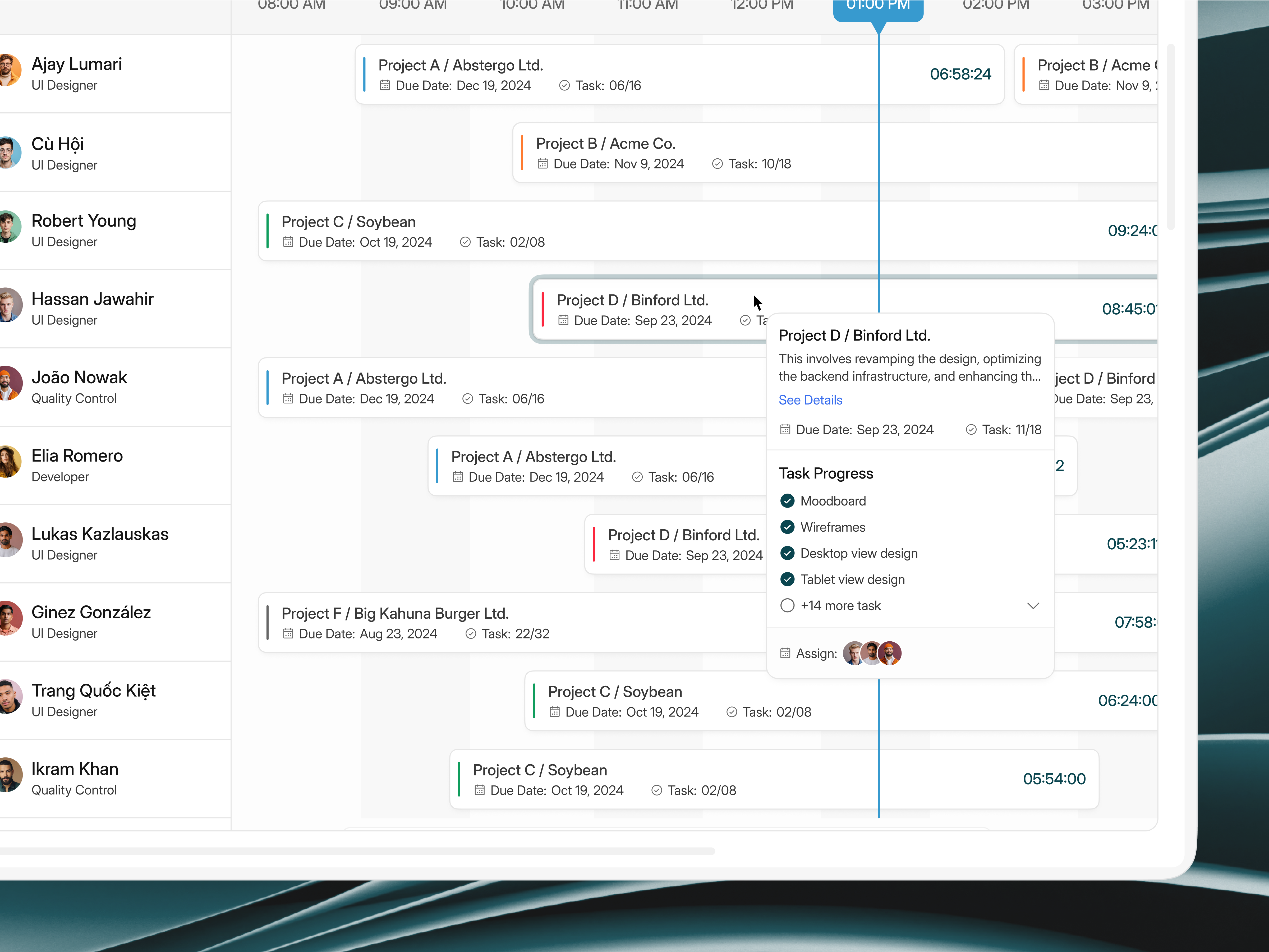Screen dimensions: 1269x952
Task: Open the See Details link
Action: [810, 400]
